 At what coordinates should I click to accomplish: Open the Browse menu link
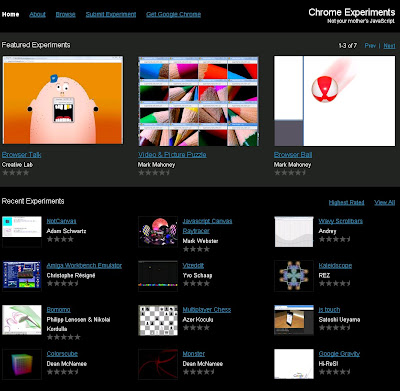pos(66,14)
